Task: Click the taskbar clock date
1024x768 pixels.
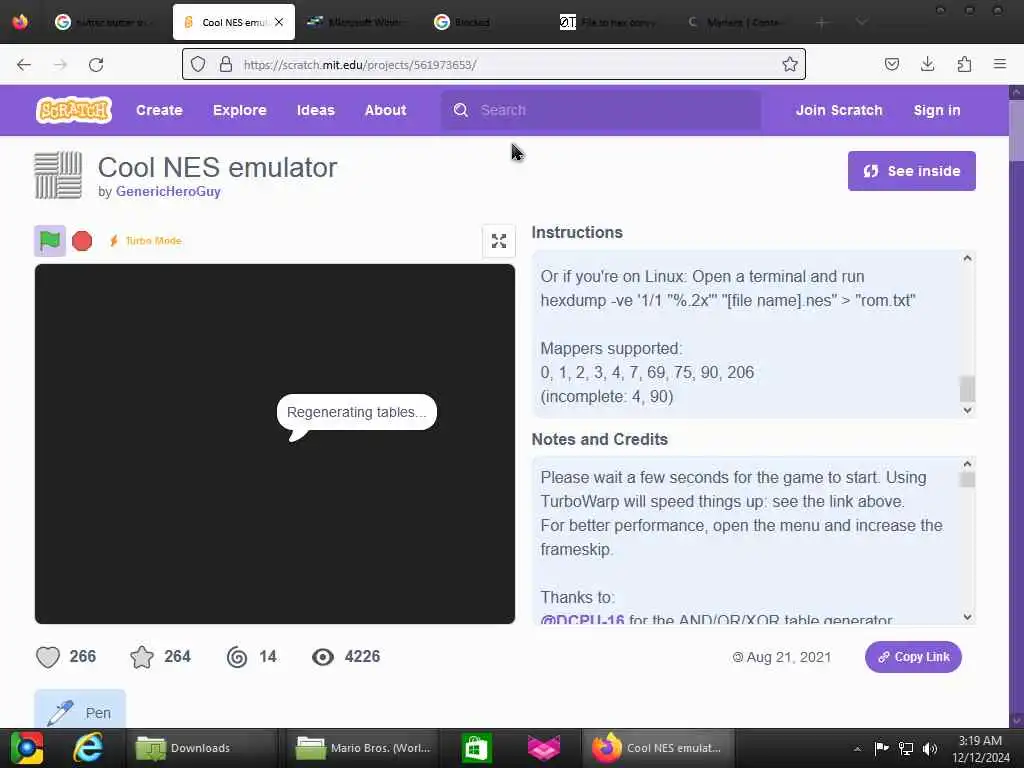Action: point(980,749)
